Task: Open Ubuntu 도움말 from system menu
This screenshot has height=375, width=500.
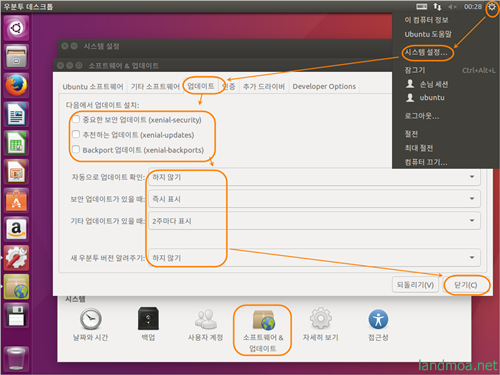Action: [x=428, y=34]
